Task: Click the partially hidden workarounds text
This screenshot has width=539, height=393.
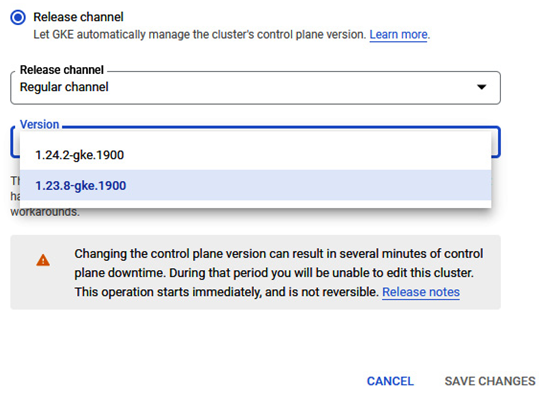Action: pyautogui.click(x=45, y=211)
